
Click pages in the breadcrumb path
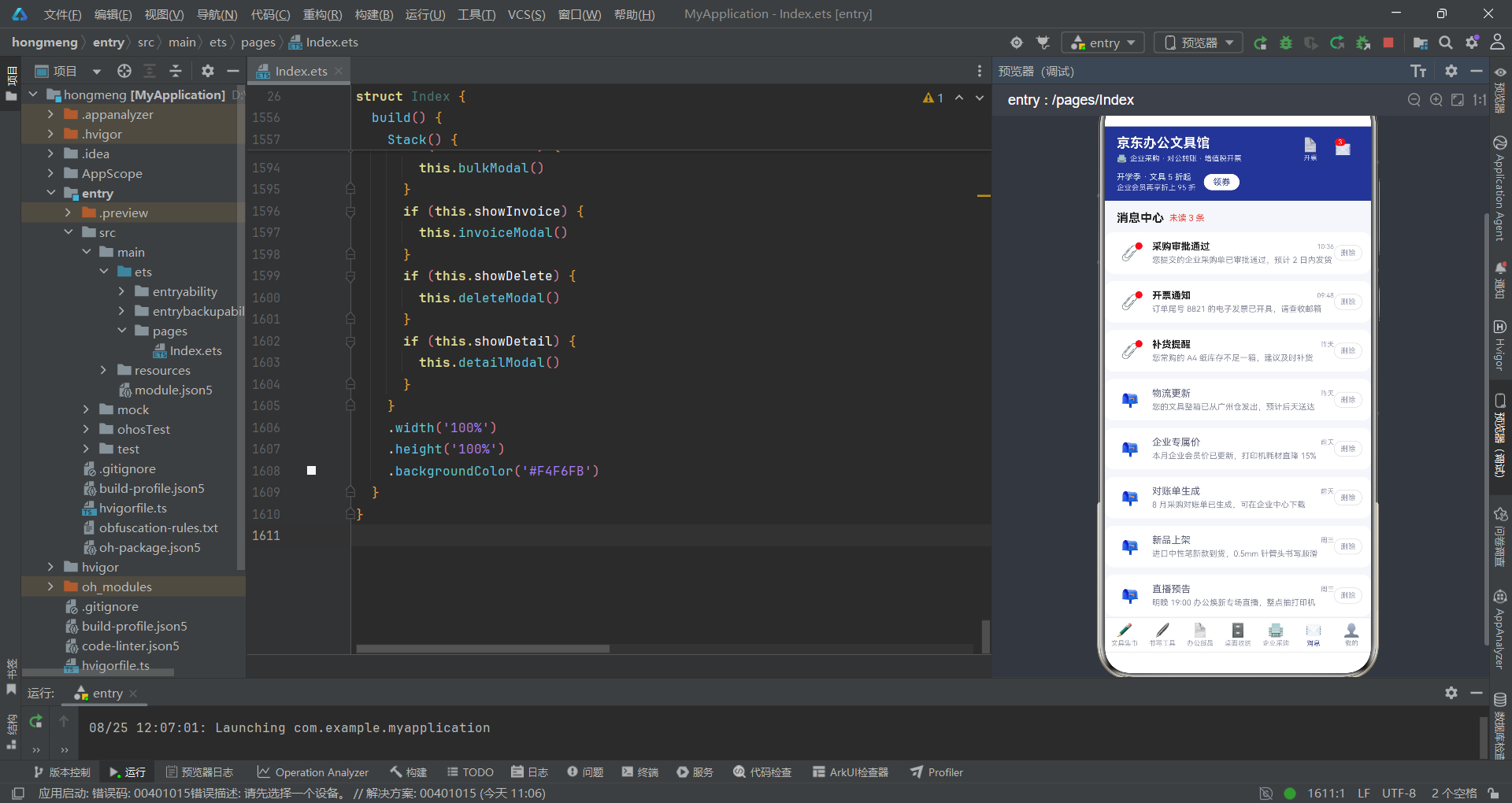pyautogui.click(x=258, y=43)
